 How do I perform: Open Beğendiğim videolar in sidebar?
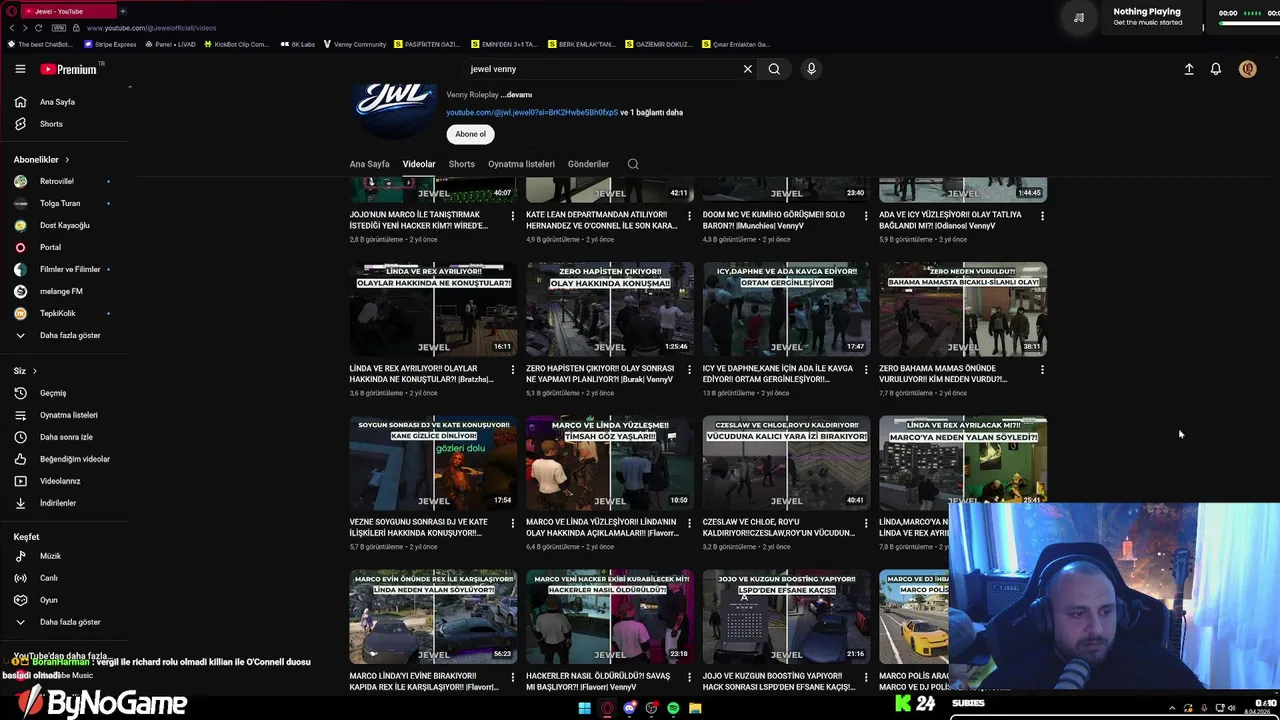pos(66,459)
